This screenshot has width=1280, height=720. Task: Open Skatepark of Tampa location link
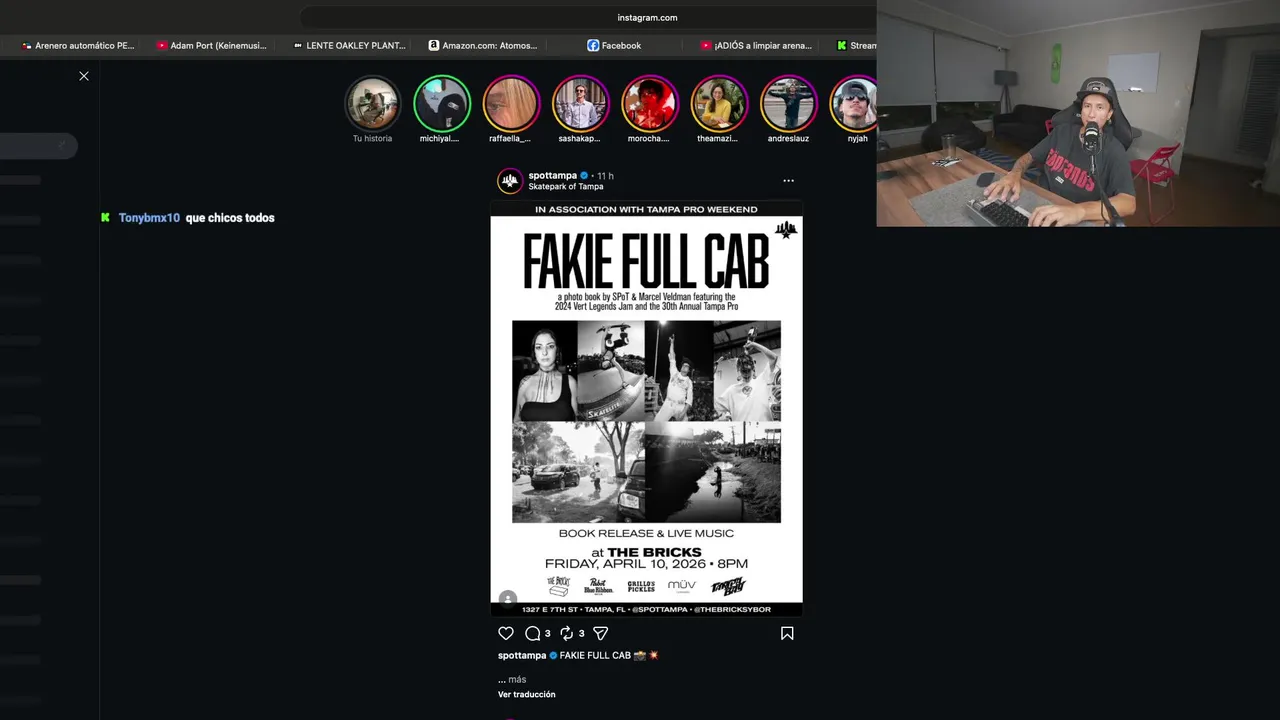566,187
